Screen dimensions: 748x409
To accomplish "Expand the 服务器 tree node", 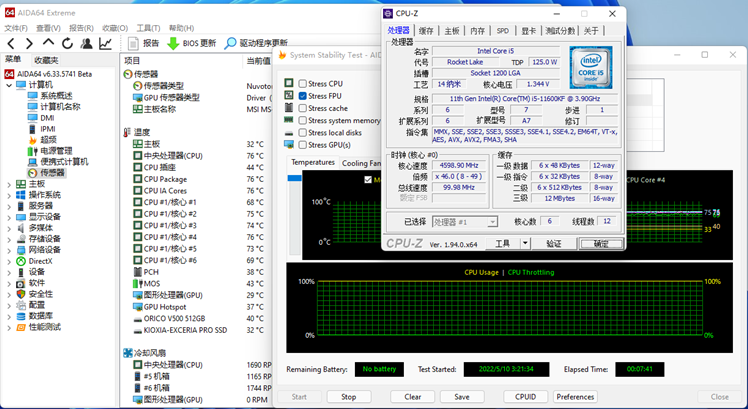I will tap(9, 206).
